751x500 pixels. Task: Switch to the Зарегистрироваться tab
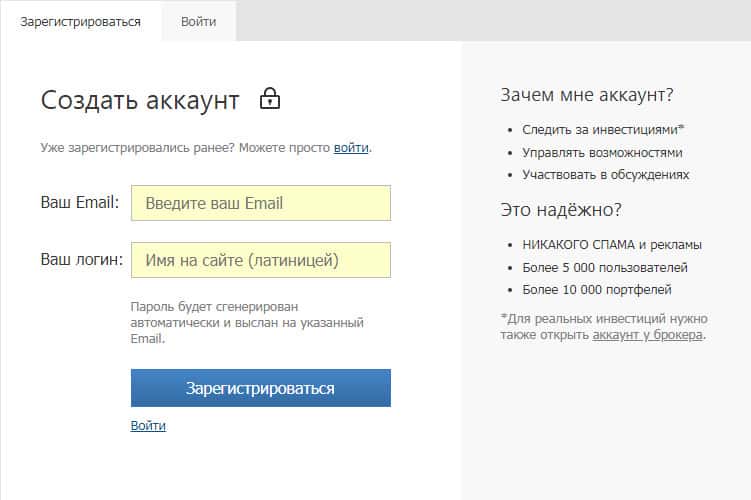[x=80, y=22]
